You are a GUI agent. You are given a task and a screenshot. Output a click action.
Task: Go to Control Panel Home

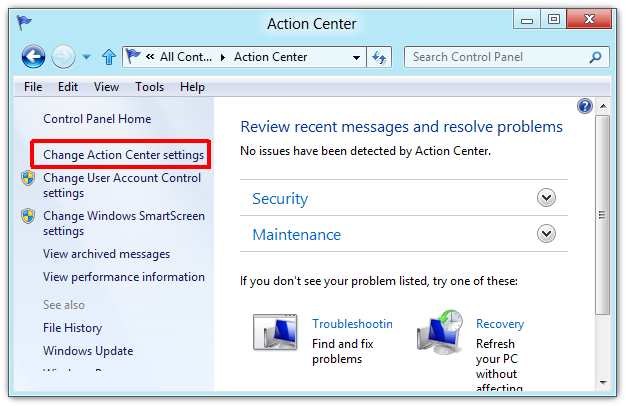[97, 119]
